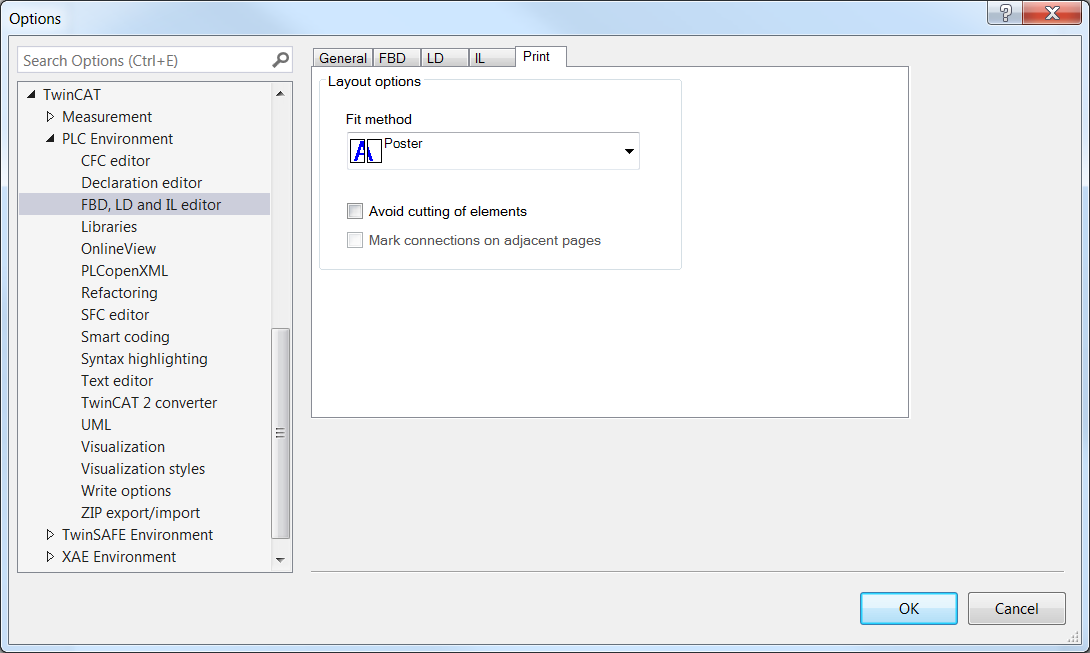
Task: Select UML in the tree
Action: click(96, 425)
